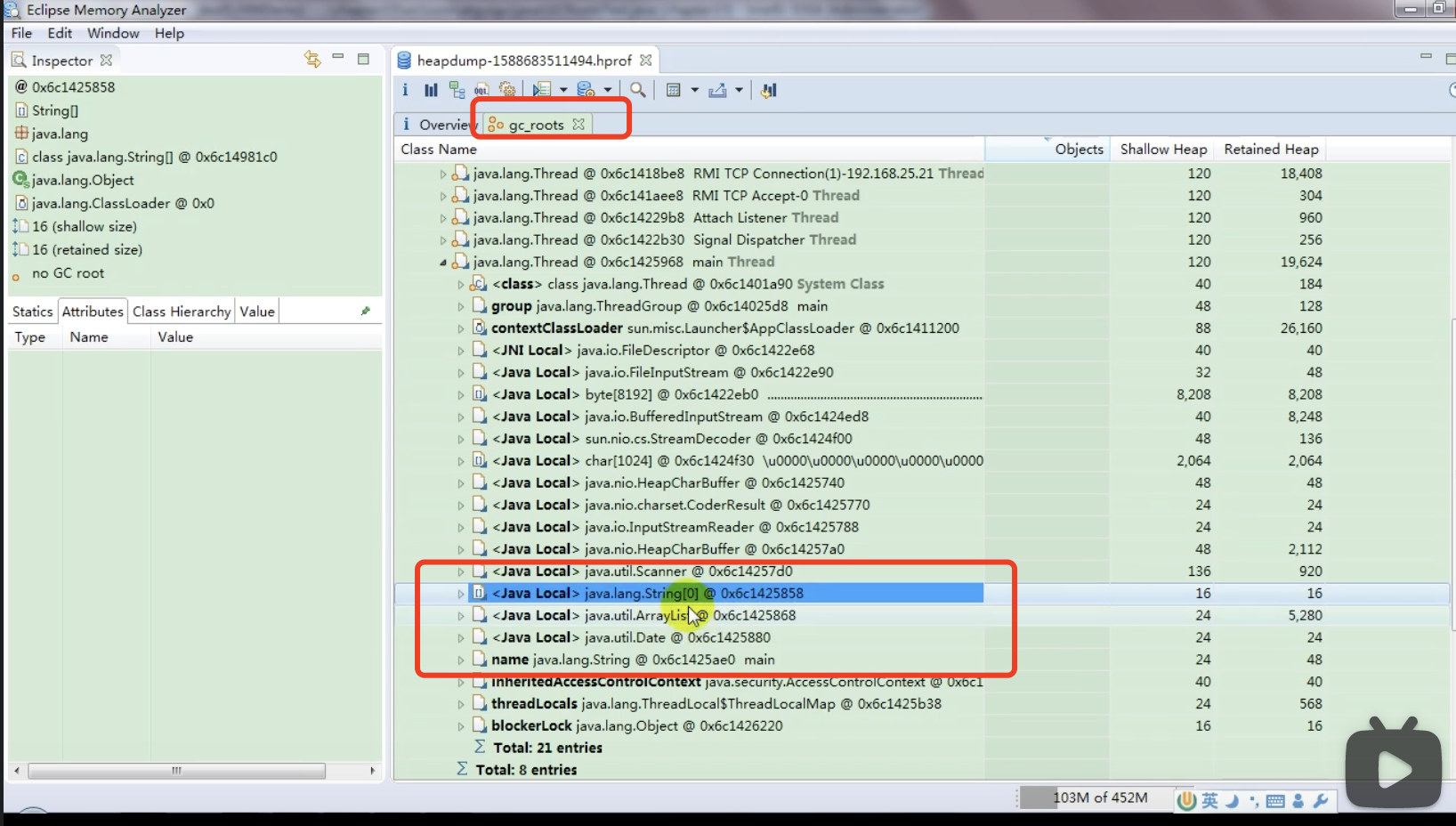Switch to the Class Hierarchy tab
Viewport: 1456px width, 826px height.
(182, 312)
